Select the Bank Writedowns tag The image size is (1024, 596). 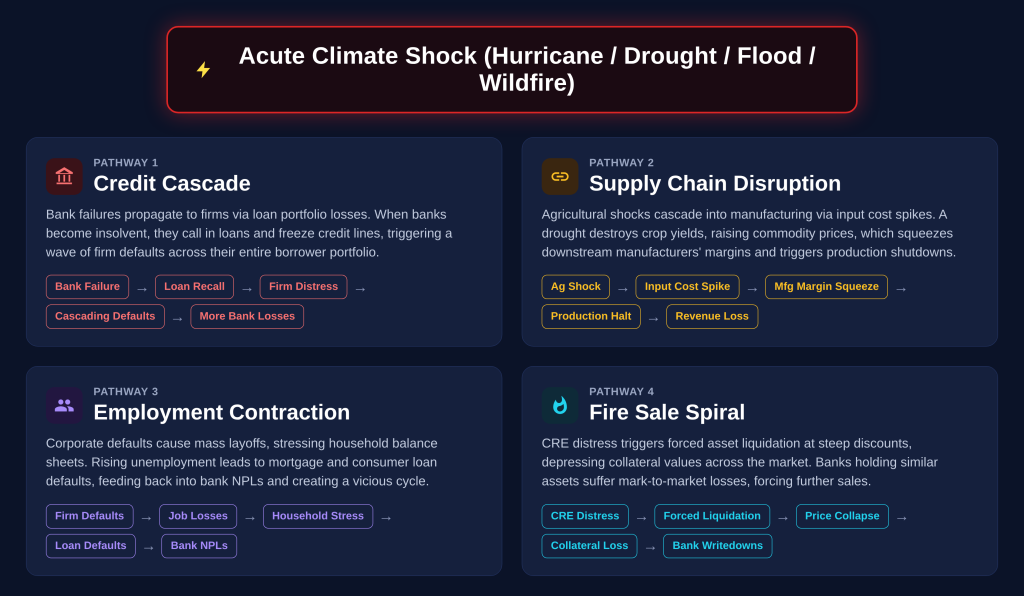point(717,546)
